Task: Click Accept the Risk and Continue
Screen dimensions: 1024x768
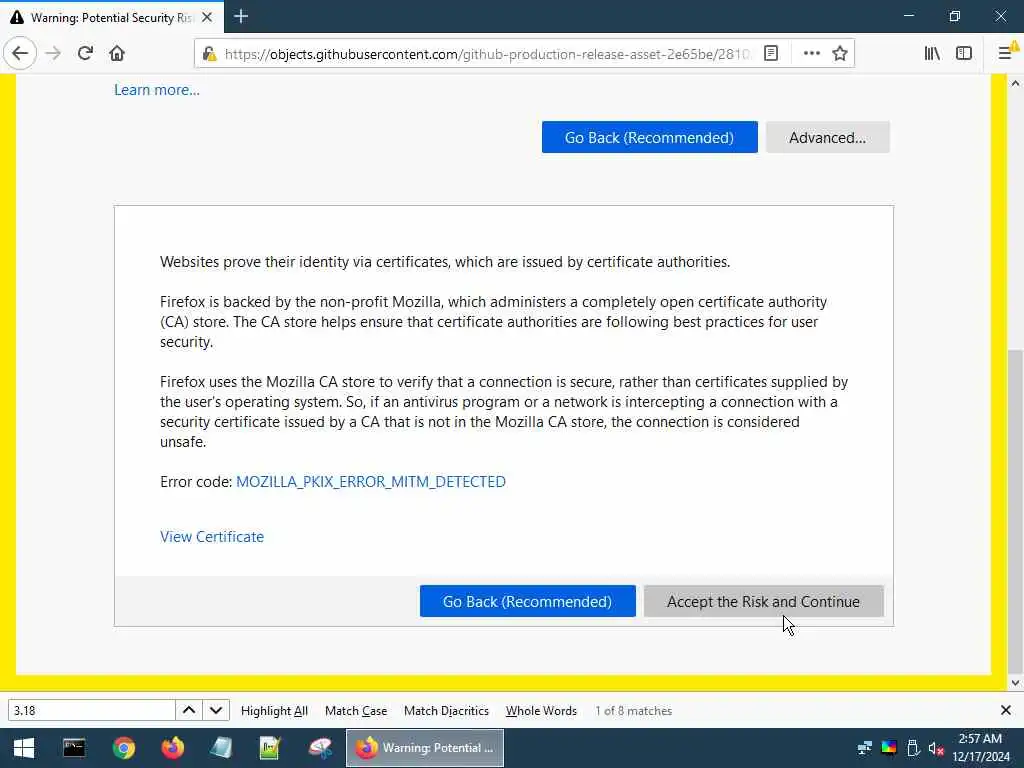Action: point(763,601)
